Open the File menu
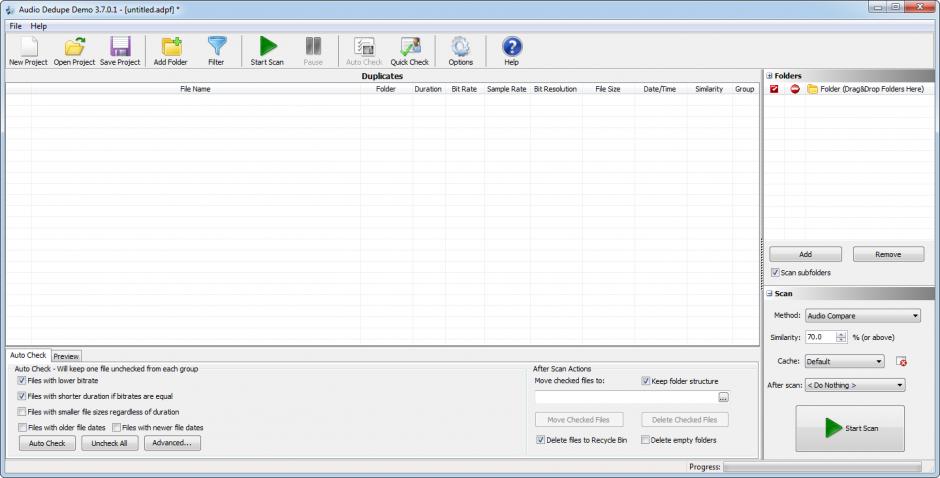This screenshot has height=478, width=940. 16,26
